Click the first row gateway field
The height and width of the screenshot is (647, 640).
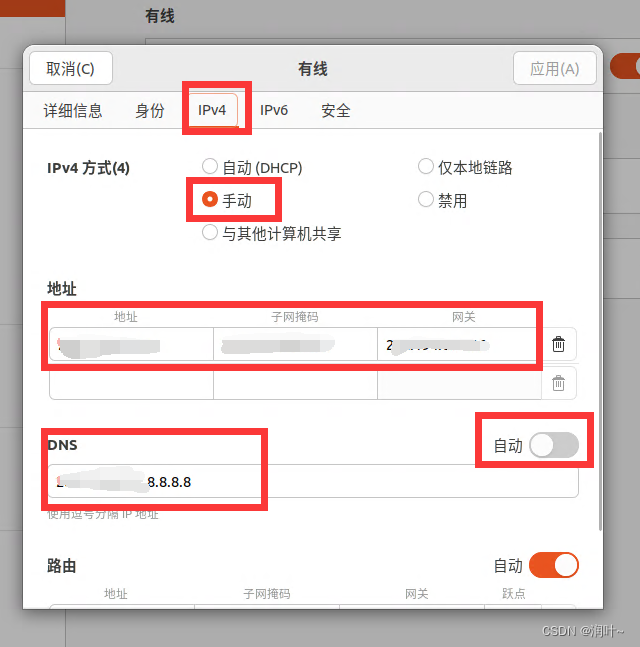[x=456, y=346]
